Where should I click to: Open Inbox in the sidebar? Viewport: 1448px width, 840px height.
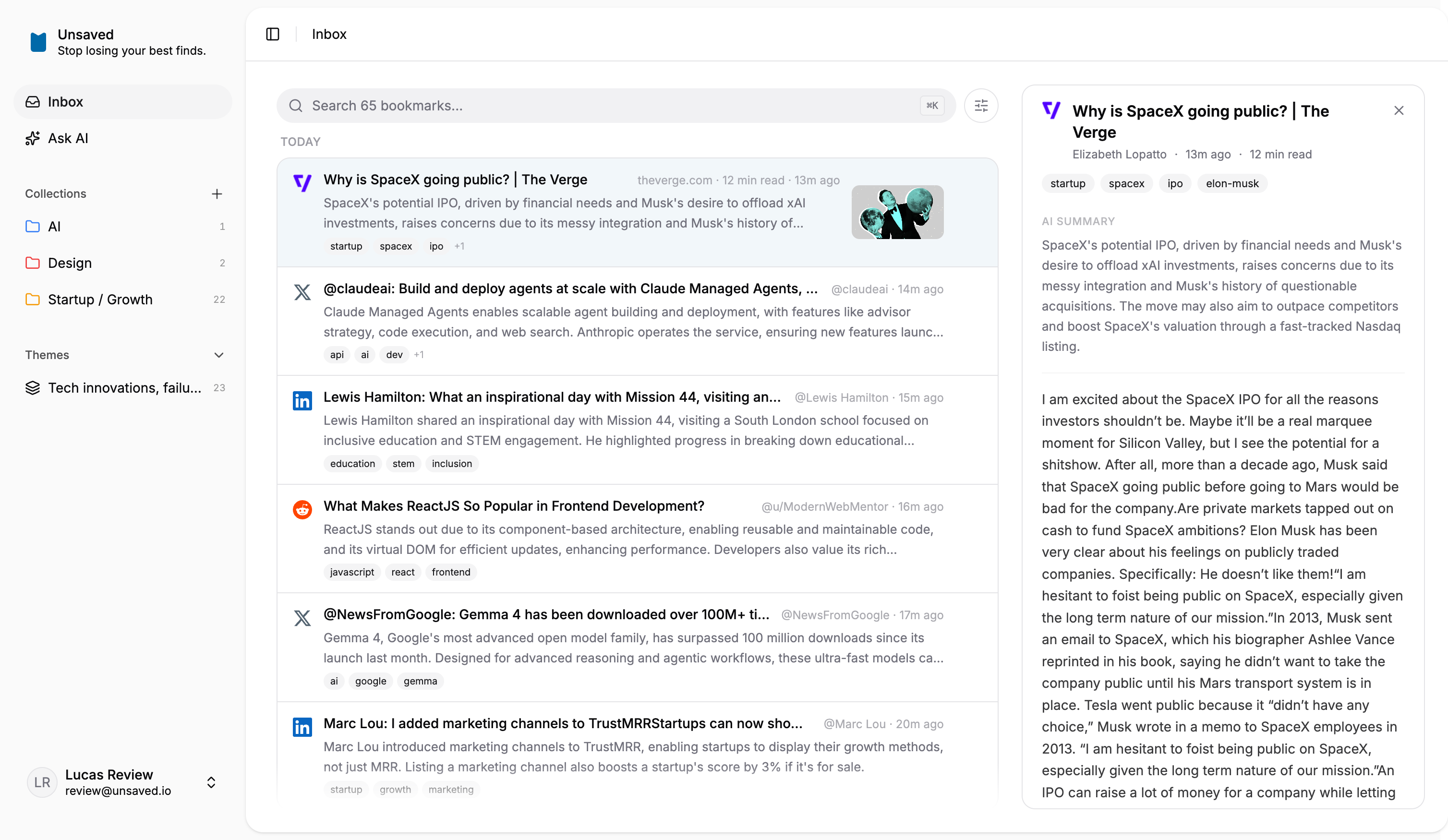tap(123, 102)
